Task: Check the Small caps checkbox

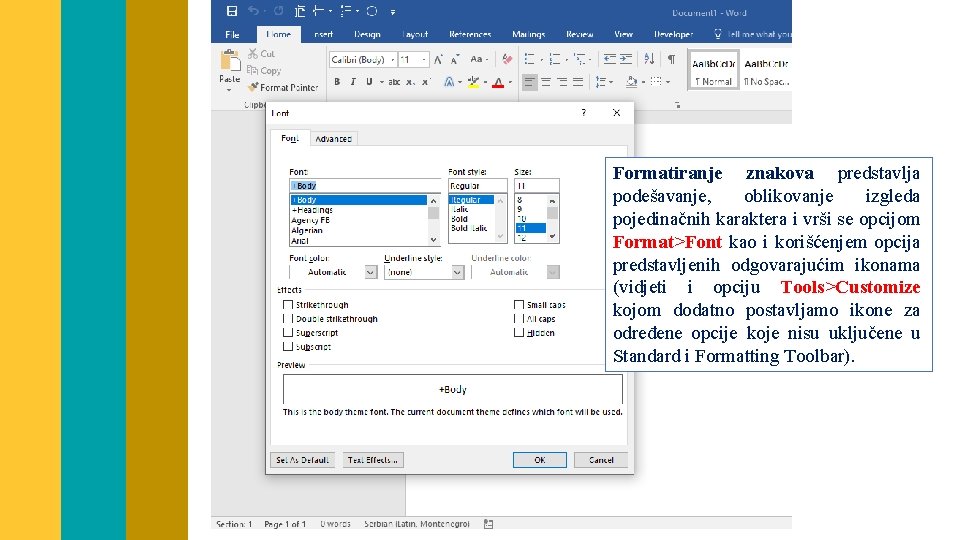Action: pos(519,304)
